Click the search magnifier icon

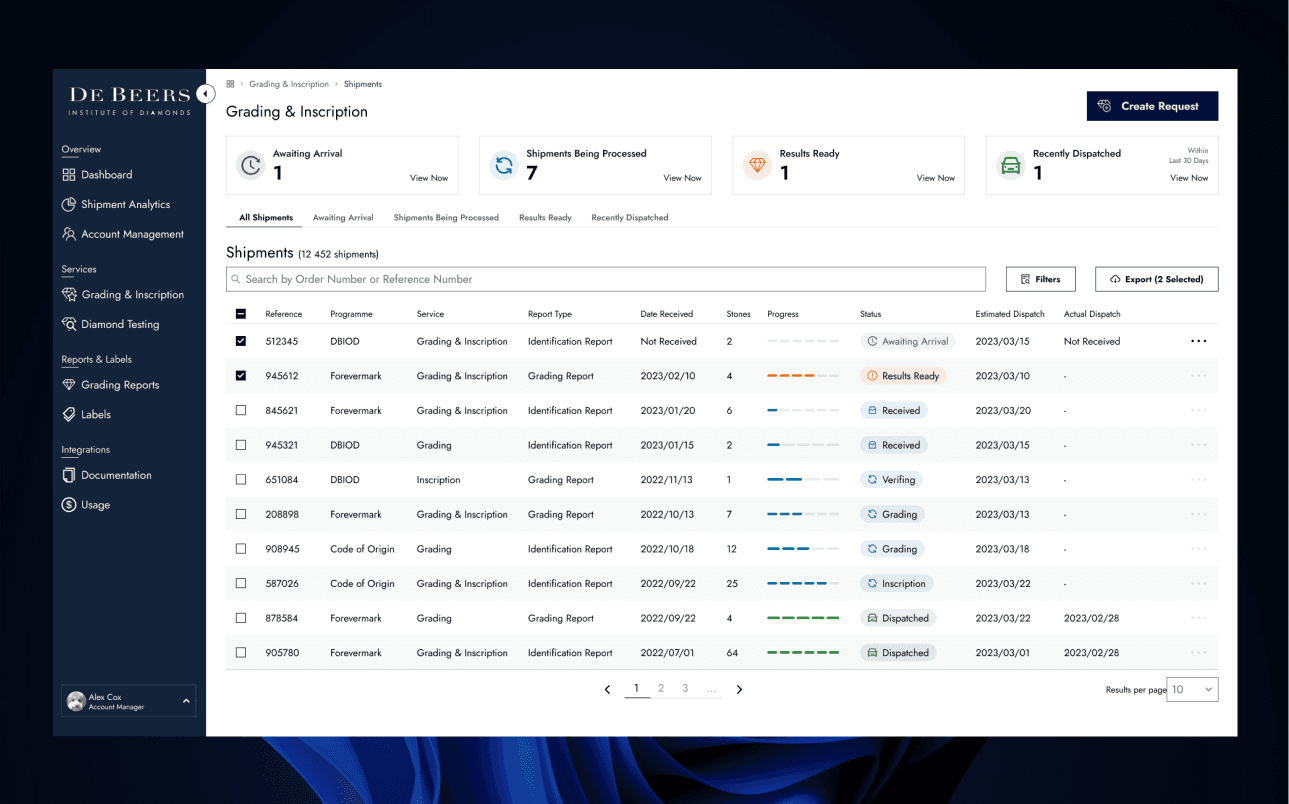236,279
